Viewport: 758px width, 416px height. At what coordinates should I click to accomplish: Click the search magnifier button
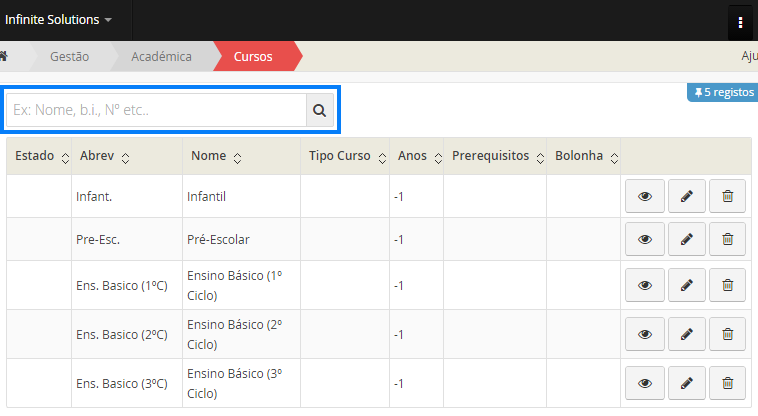320,110
